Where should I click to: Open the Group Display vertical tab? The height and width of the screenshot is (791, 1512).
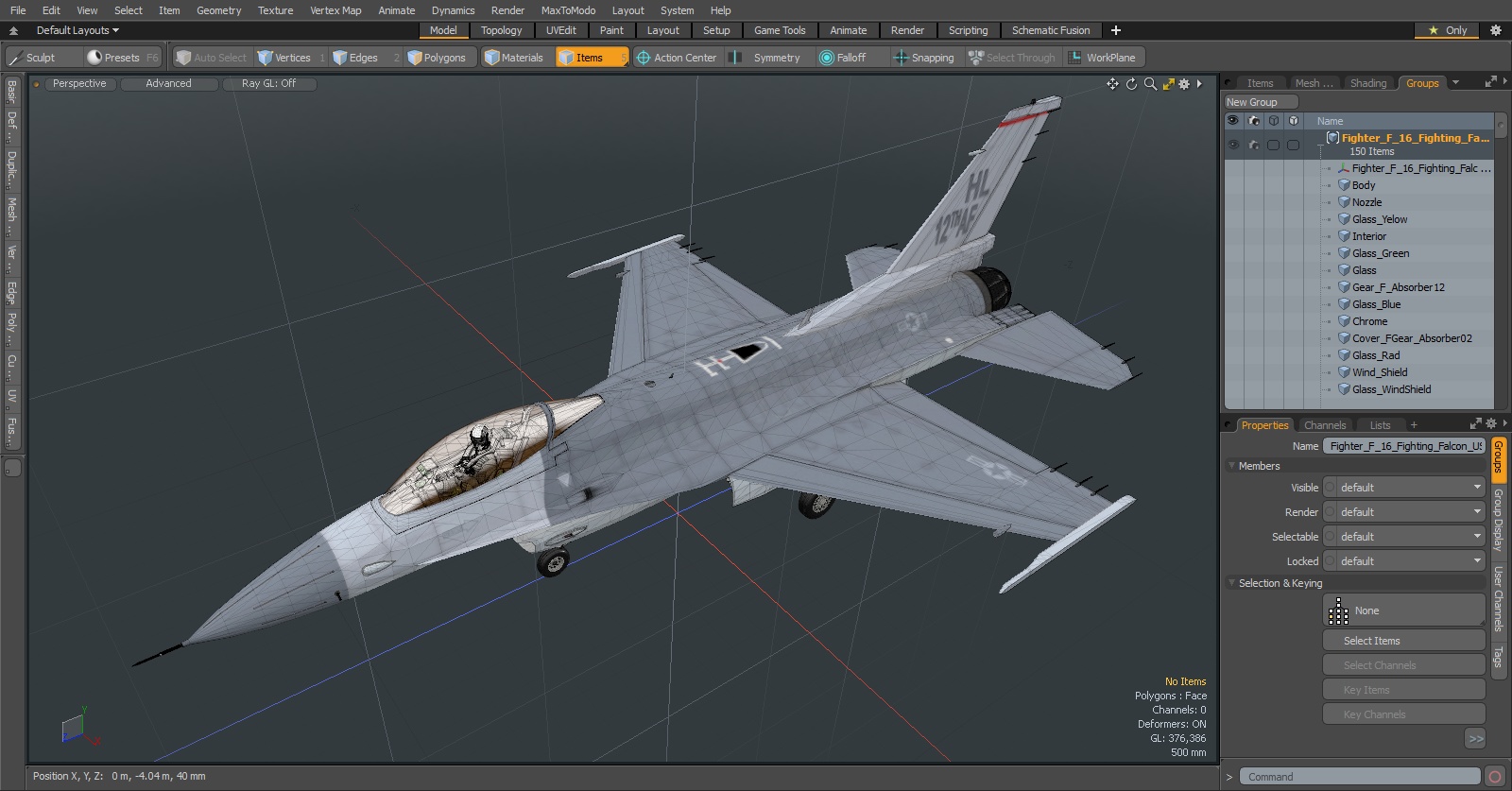coord(1498,520)
